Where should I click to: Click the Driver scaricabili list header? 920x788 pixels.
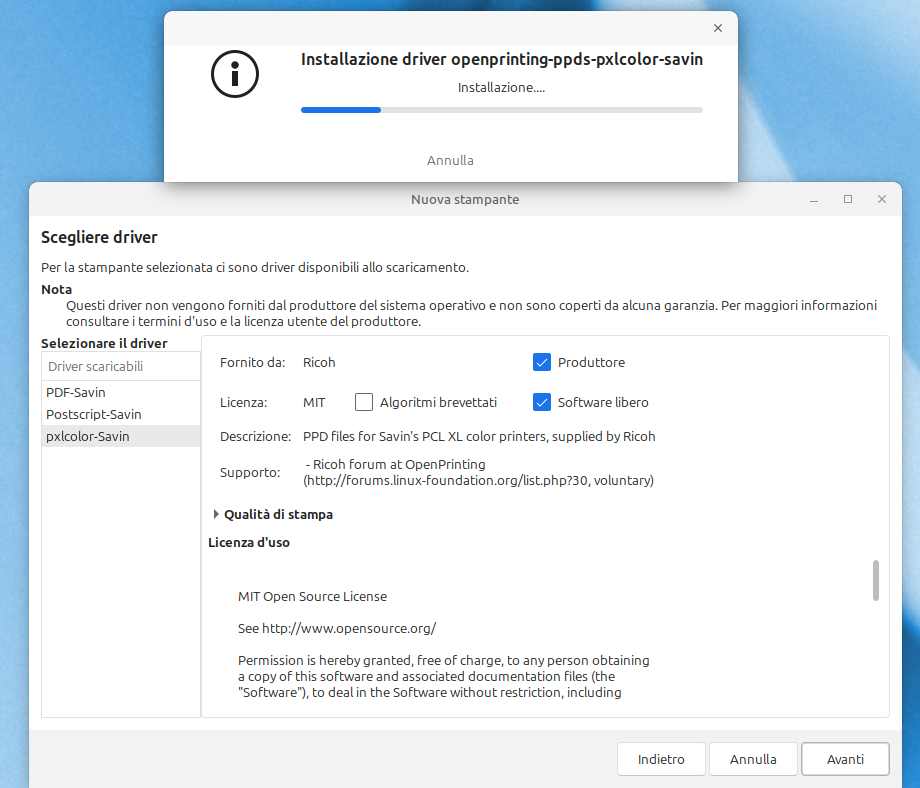(x=121, y=366)
